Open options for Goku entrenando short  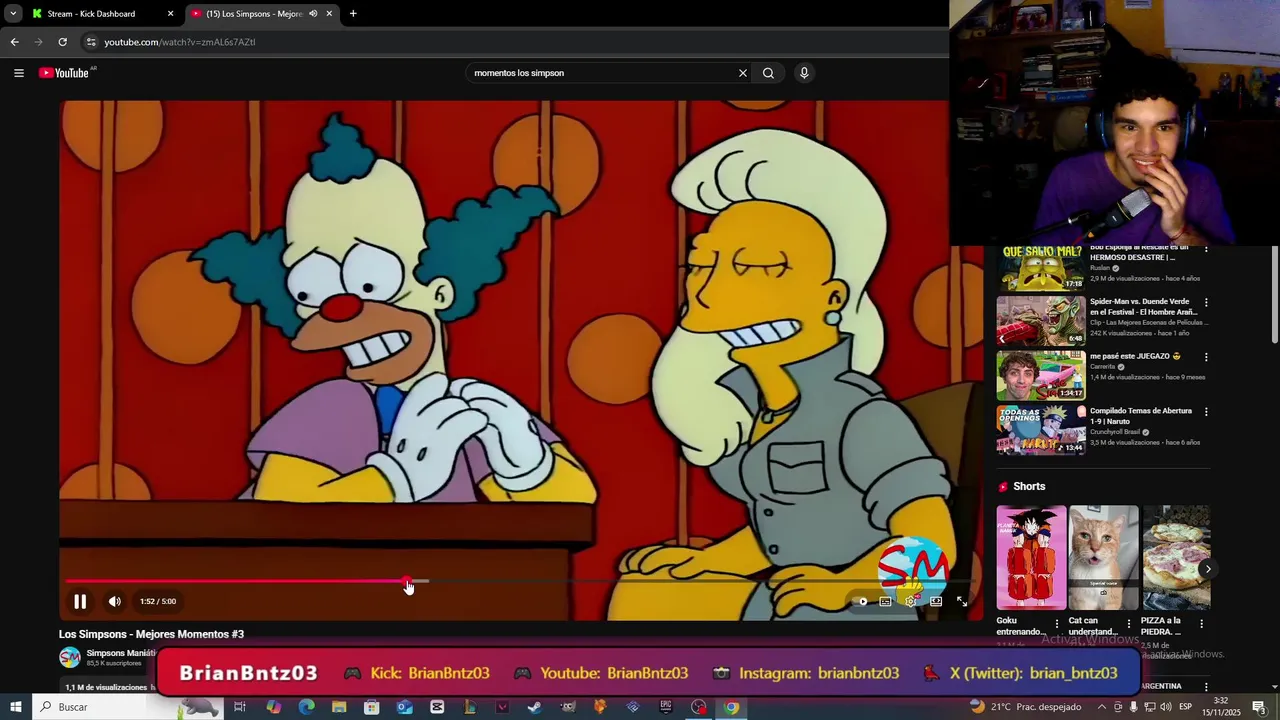(x=1057, y=624)
